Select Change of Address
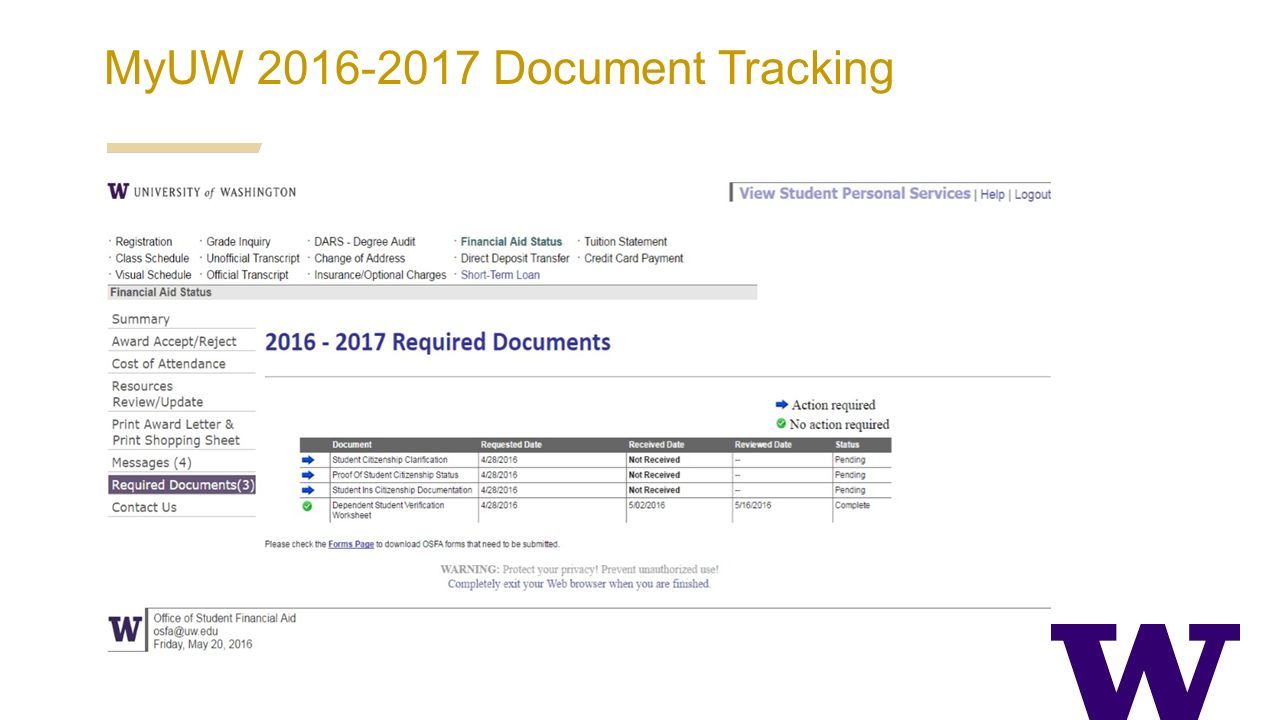Image resolution: width=1280 pixels, height=720 pixels. [359, 258]
